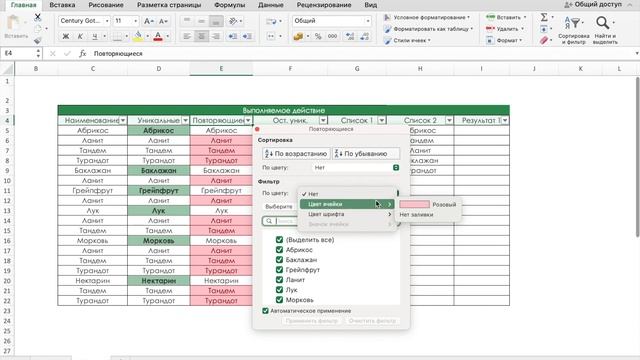Open Сортировка и фильтр tool
The image size is (640, 360).
pos(573,30)
